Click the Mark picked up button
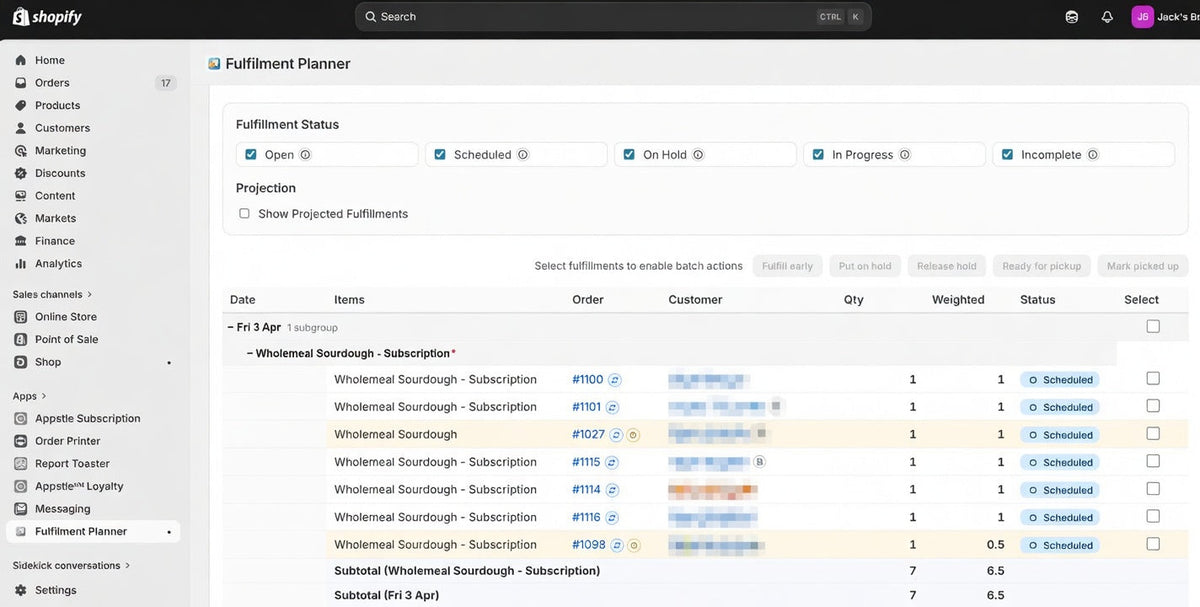The height and width of the screenshot is (607, 1200). coord(1143,266)
